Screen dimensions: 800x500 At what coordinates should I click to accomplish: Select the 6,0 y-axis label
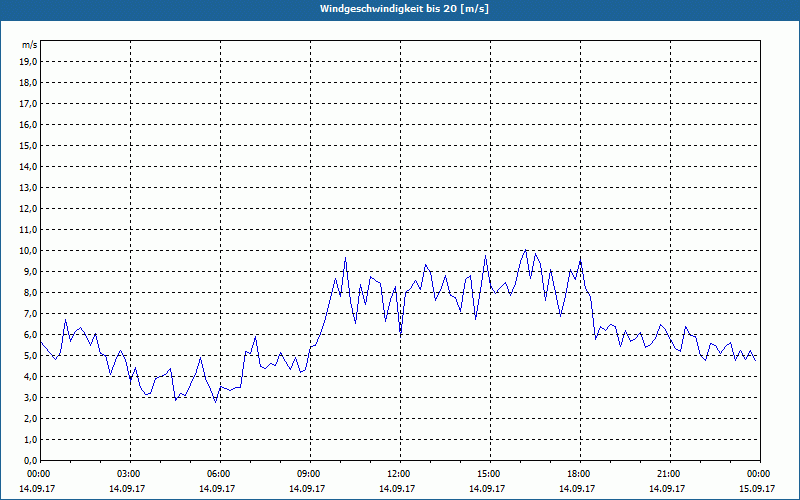pyautogui.click(x=30, y=335)
